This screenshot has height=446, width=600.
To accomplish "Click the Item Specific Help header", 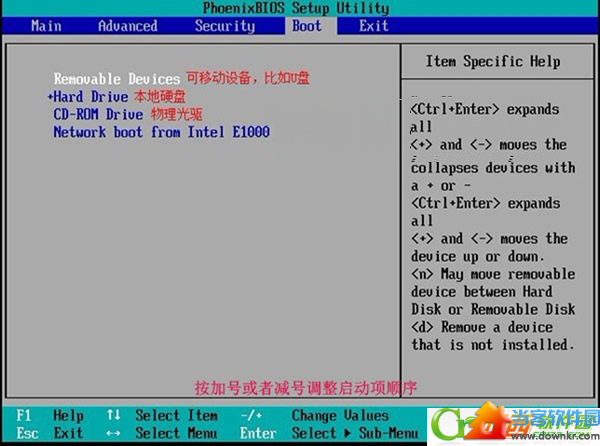I will coord(493,61).
